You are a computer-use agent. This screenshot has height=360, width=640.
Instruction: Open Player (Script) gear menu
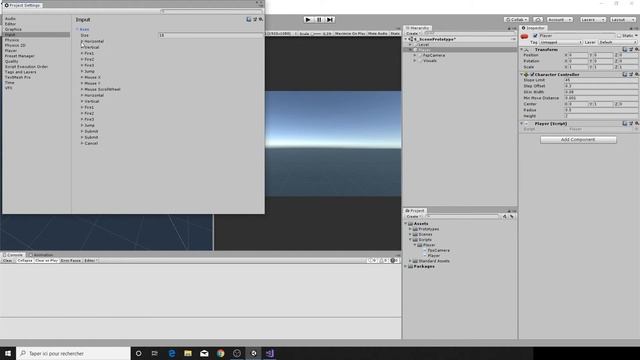click(x=636, y=123)
